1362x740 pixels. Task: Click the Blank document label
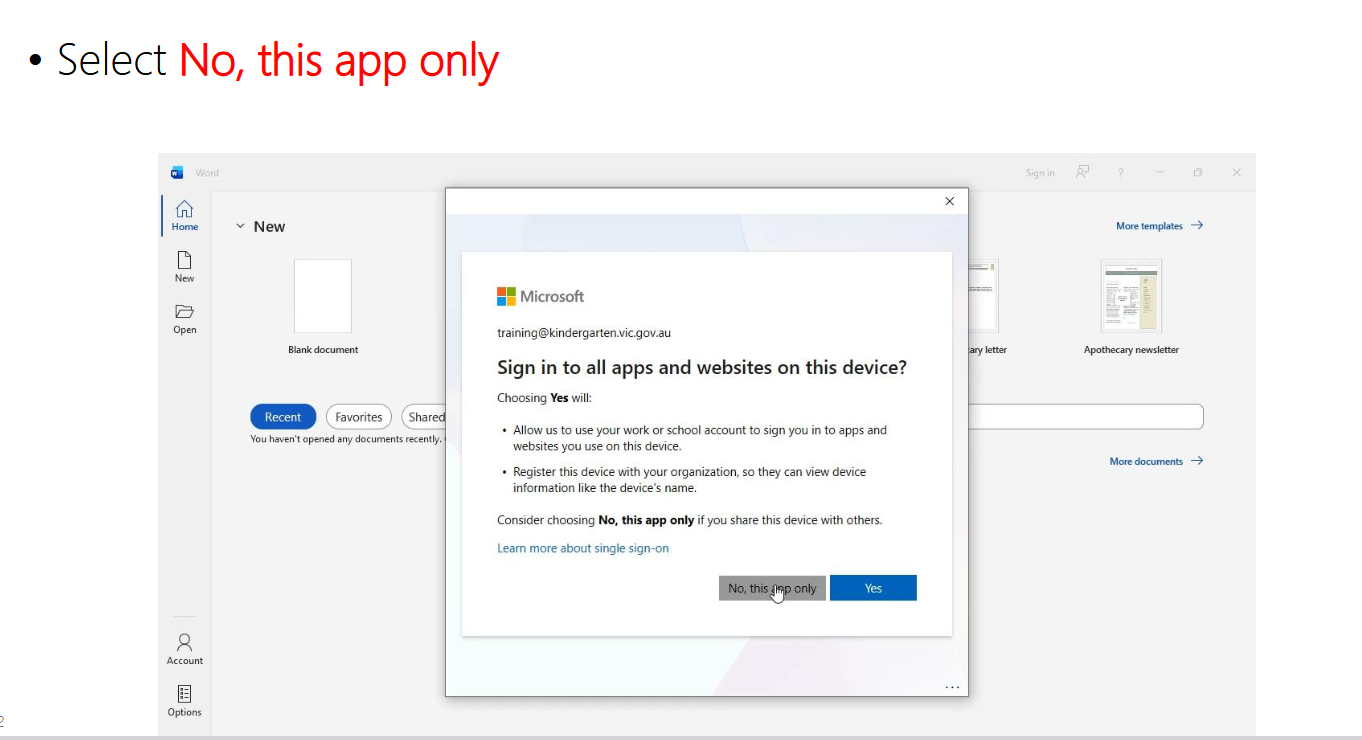pos(323,350)
